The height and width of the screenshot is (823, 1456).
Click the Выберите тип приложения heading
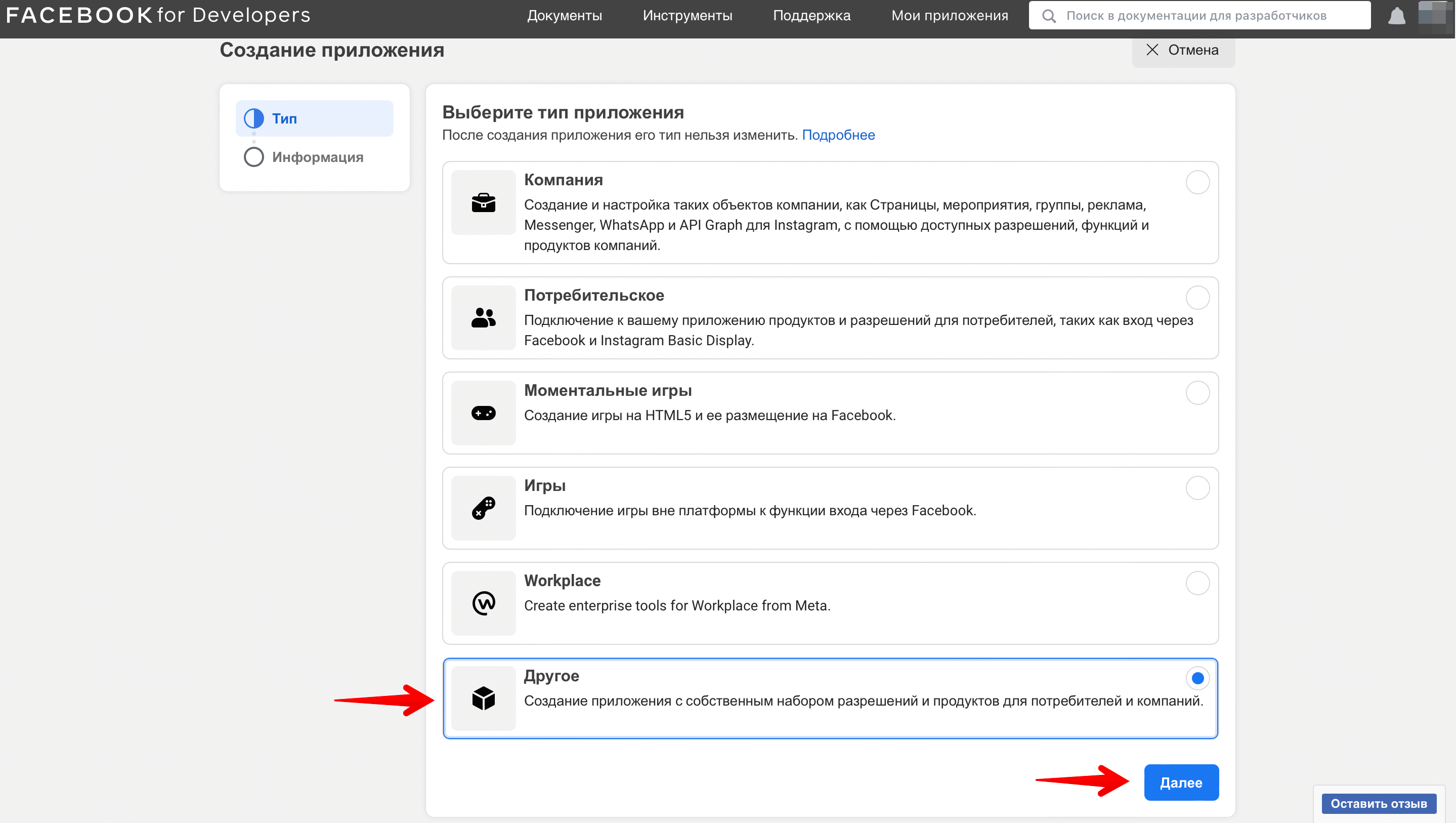pos(563,112)
